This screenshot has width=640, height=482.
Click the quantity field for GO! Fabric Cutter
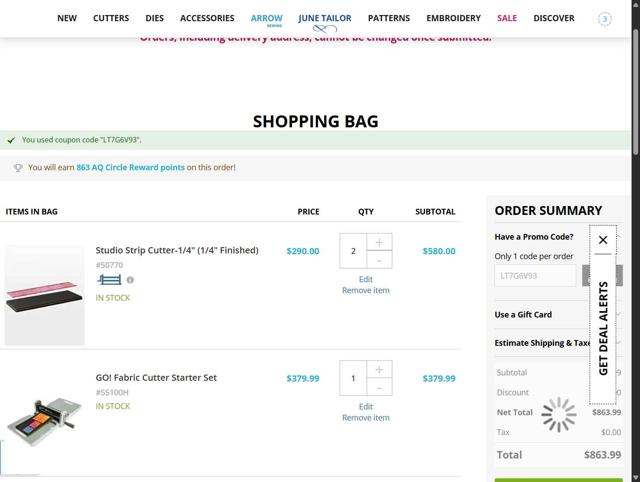tap(353, 378)
